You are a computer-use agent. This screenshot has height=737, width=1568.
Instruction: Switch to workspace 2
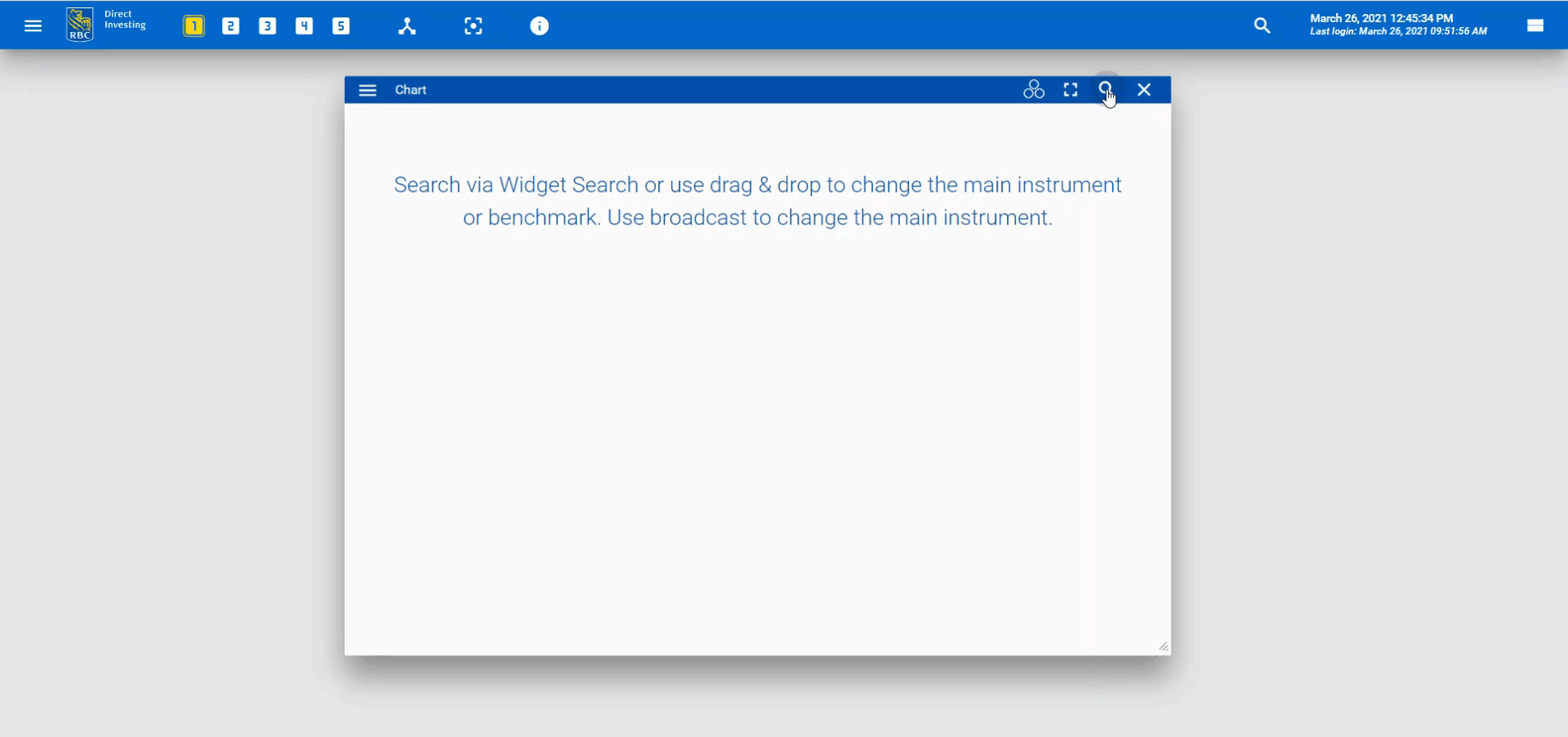(x=230, y=26)
